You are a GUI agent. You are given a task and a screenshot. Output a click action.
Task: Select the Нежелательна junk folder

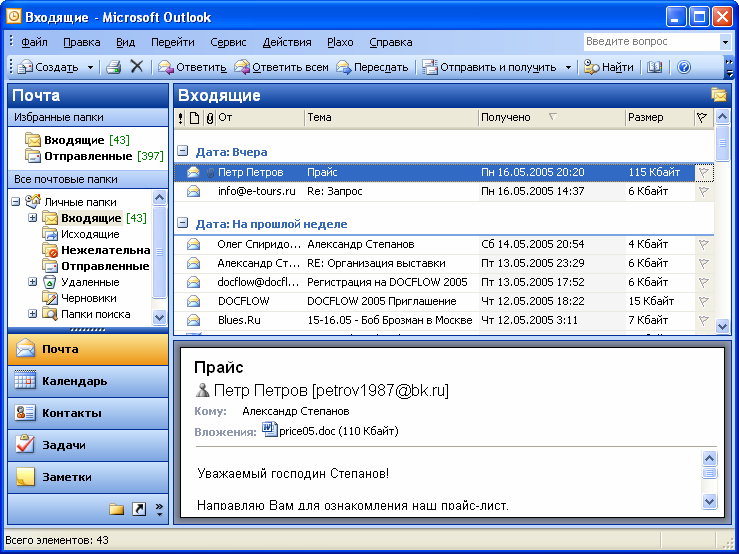96,250
